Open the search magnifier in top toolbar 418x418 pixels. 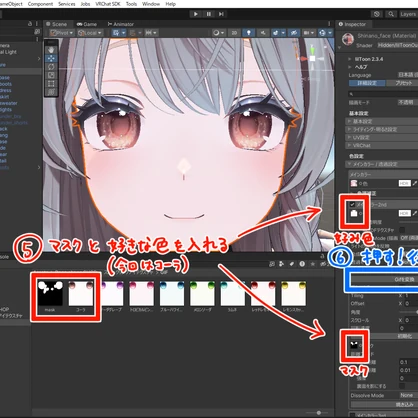391,14
